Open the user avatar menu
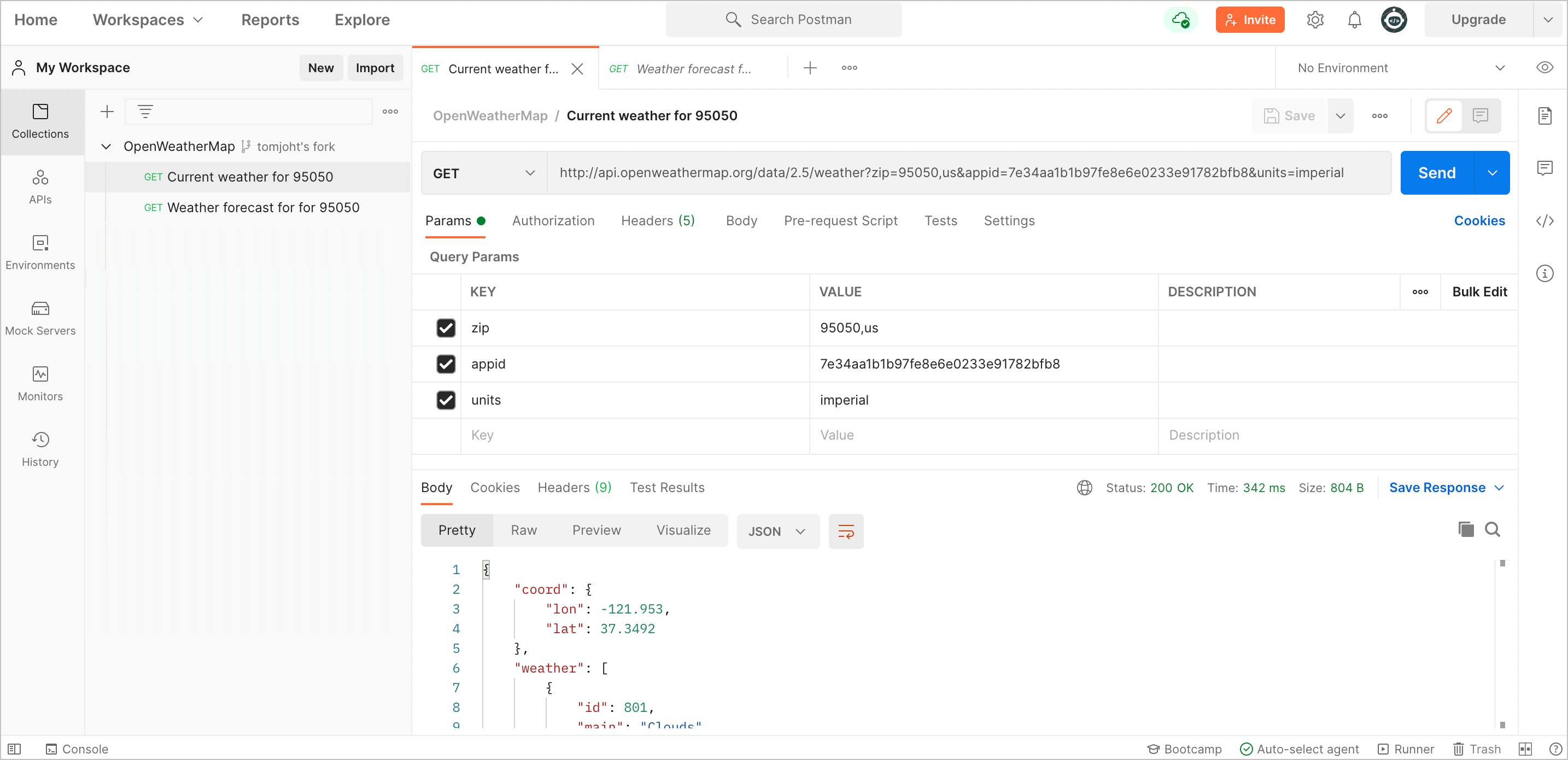The image size is (1568, 760). 1393,20
